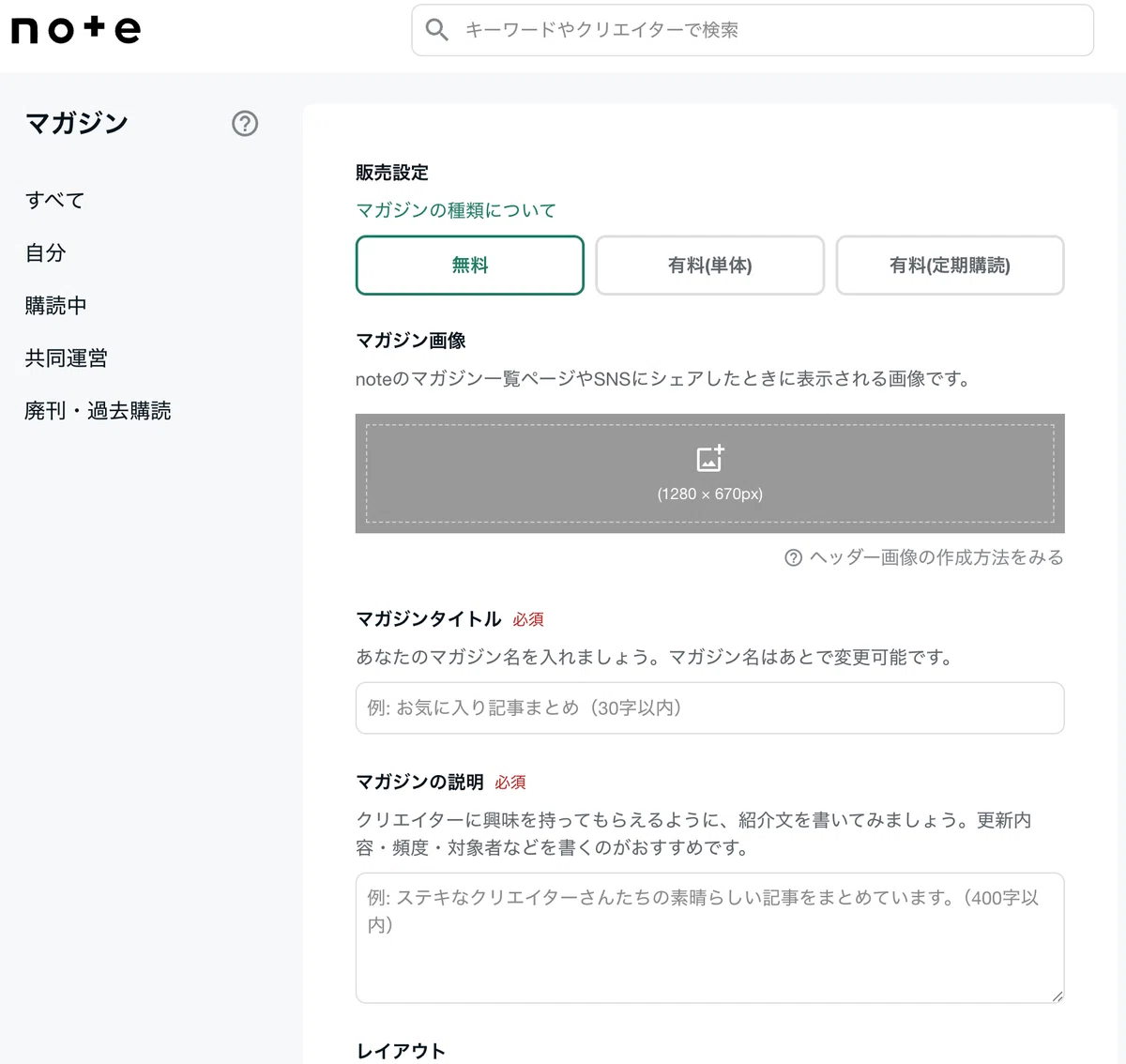Choose the 有料(定期購読) sales option
Screen dimensions: 1126x1064
951,266
